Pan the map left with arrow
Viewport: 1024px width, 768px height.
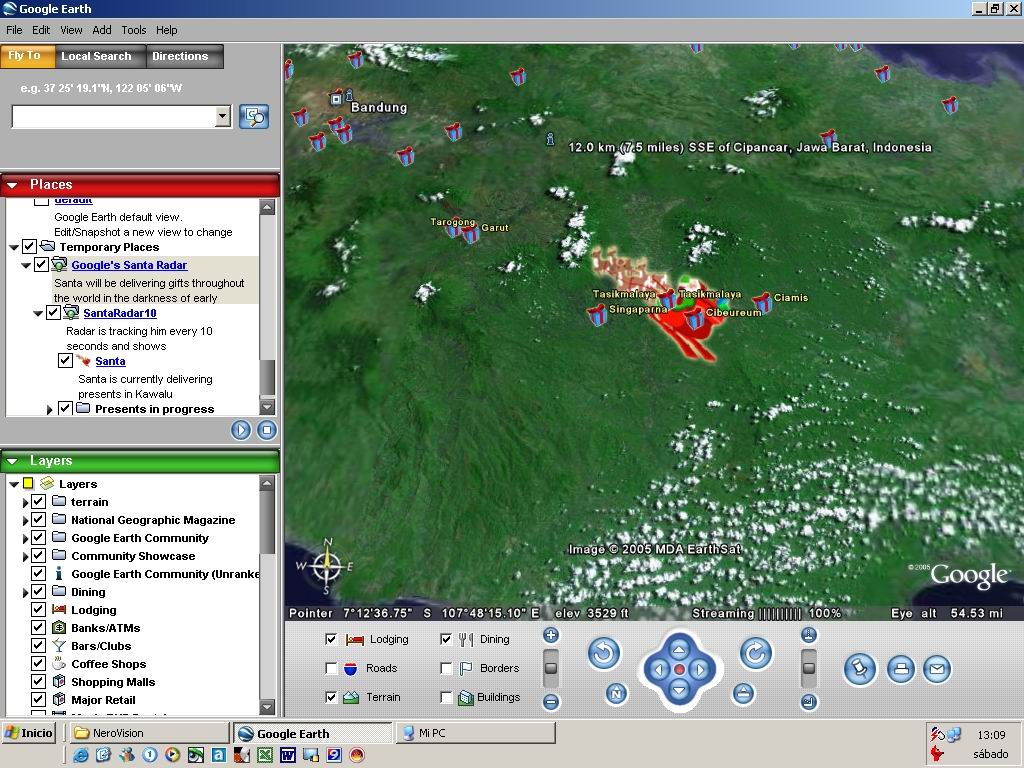[658, 669]
